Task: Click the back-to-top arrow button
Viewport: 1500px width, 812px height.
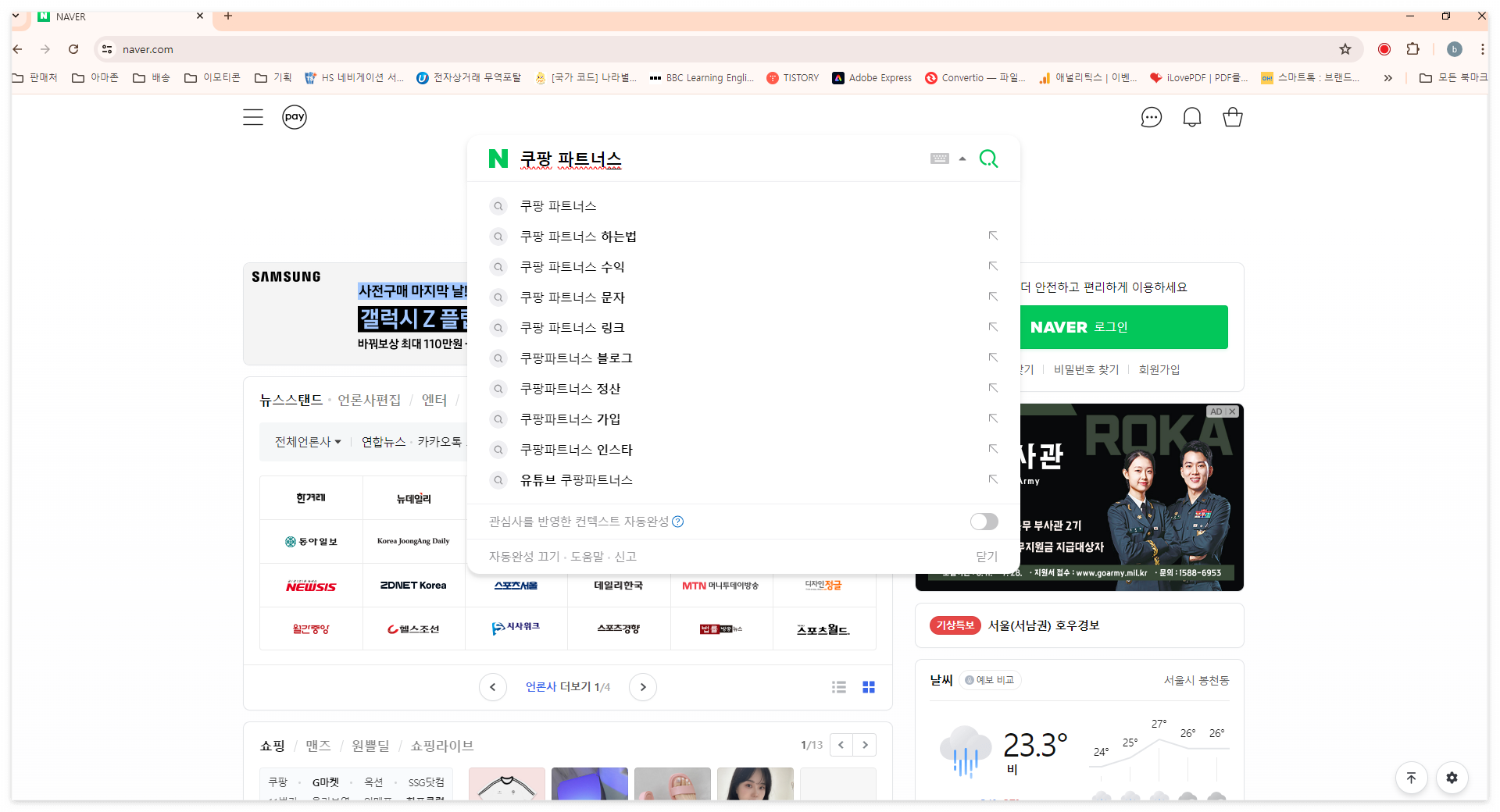Action: 1411,778
